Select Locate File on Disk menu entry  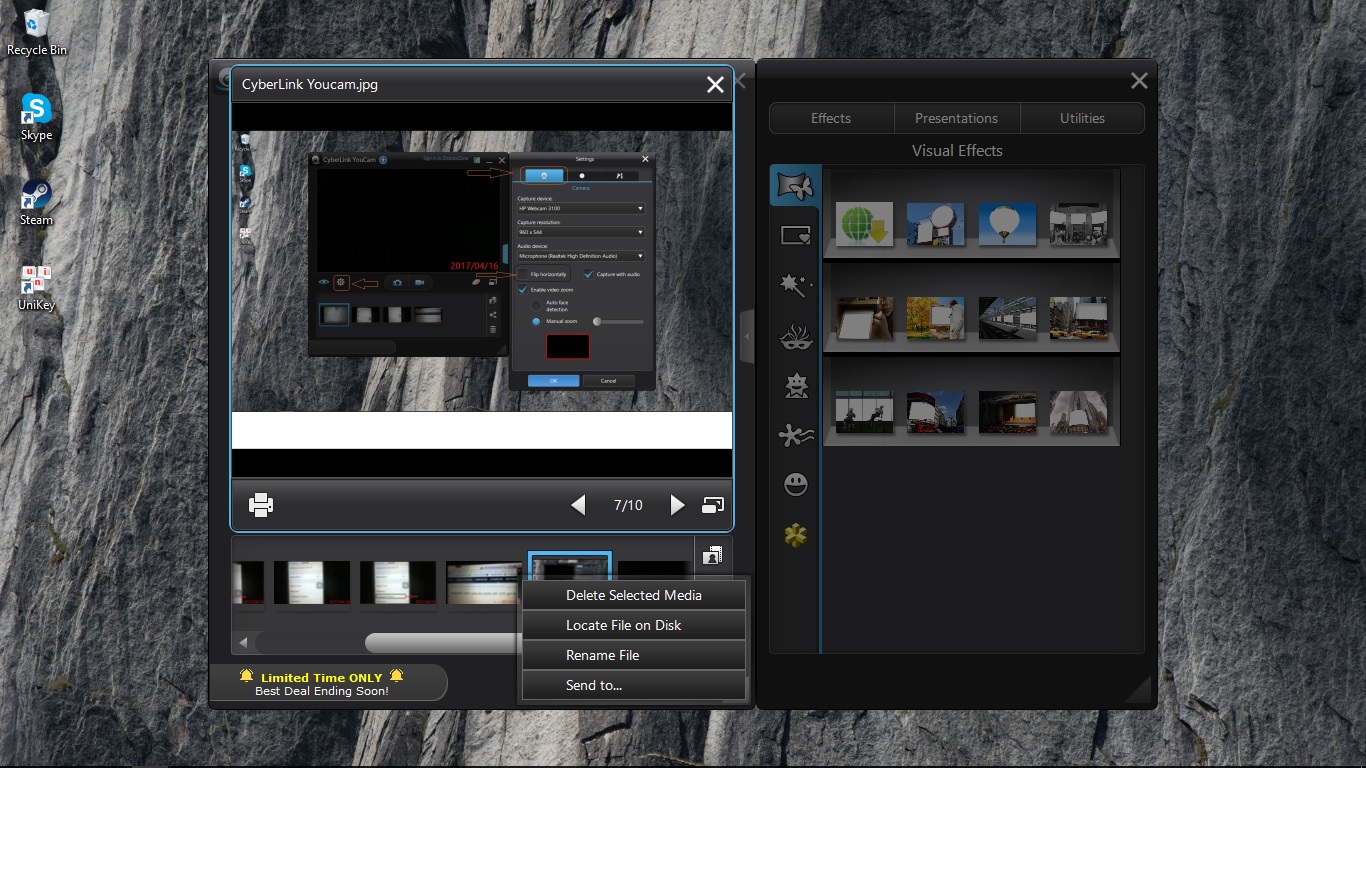[634, 625]
